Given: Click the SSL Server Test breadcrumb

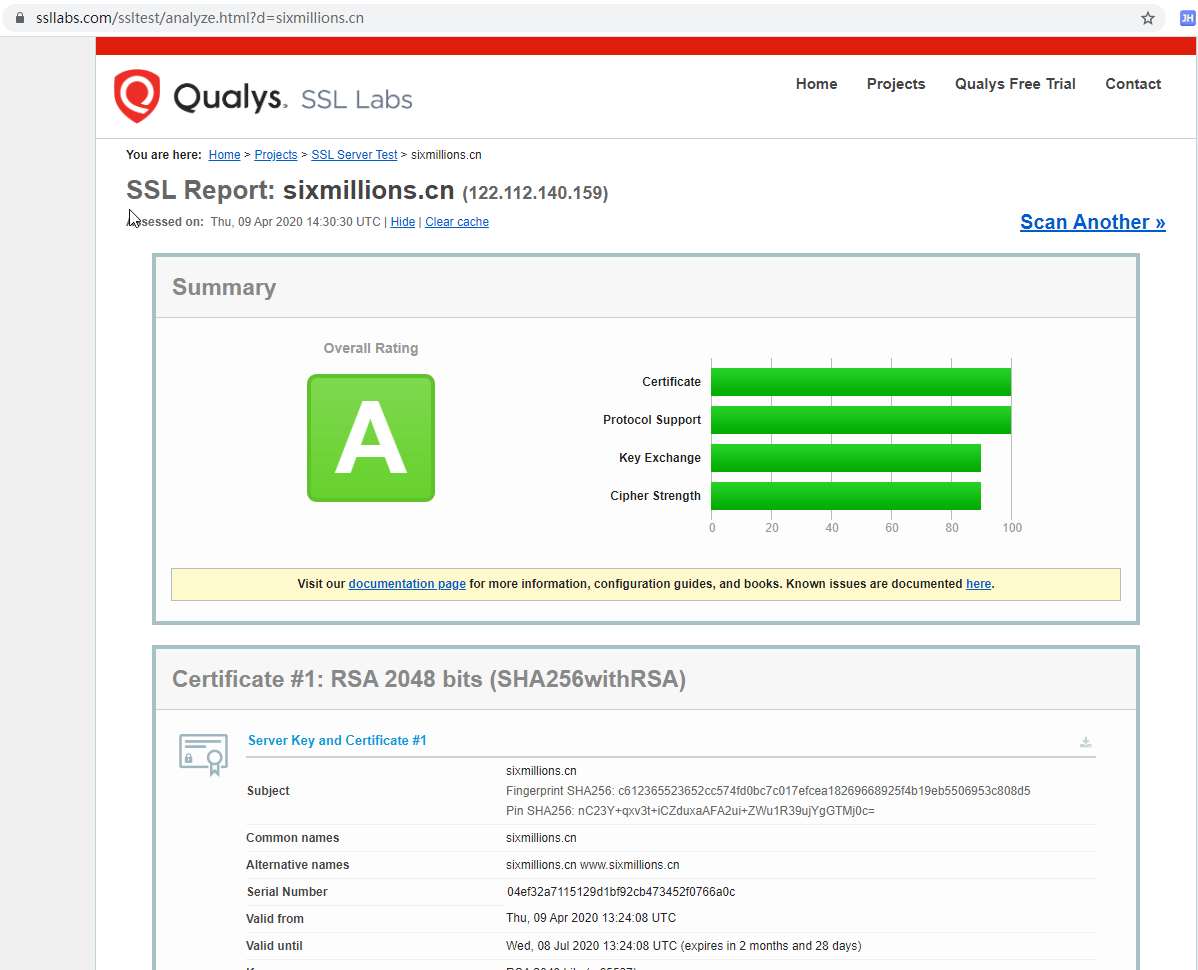Looking at the screenshot, I should click(353, 154).
